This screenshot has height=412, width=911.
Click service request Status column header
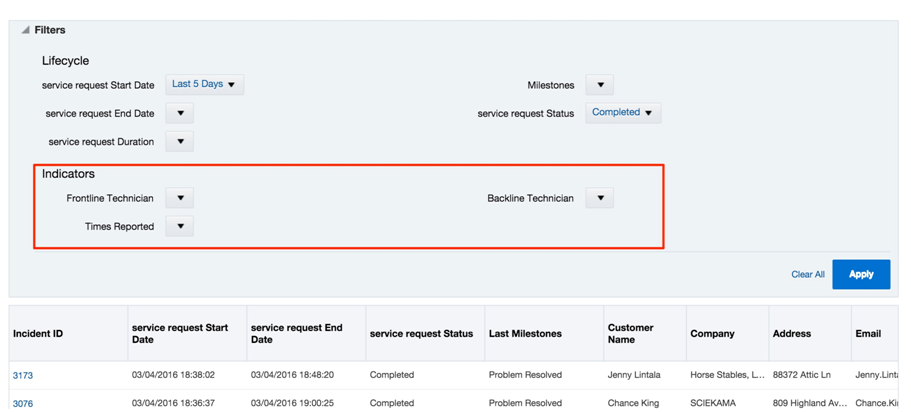[421, 334]
